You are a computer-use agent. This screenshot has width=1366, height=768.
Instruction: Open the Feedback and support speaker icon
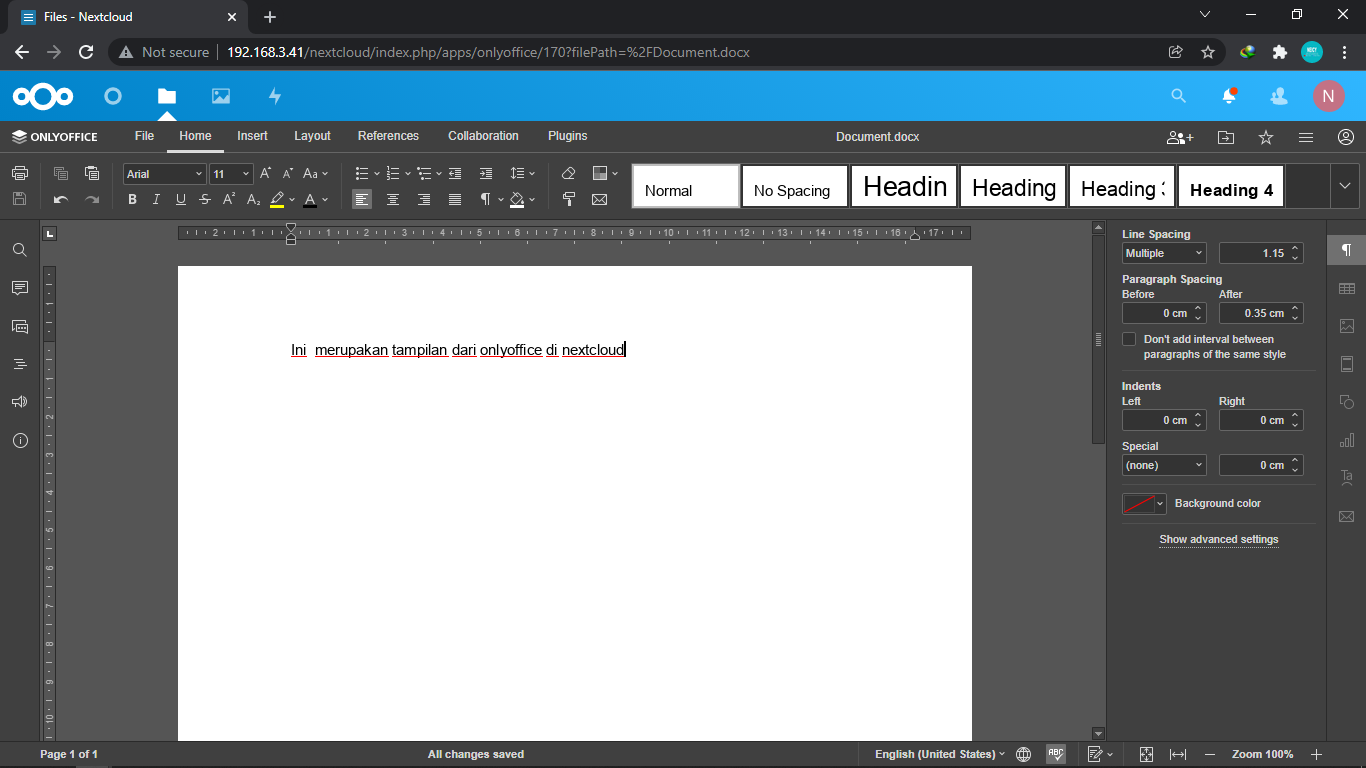pos(19,402)
